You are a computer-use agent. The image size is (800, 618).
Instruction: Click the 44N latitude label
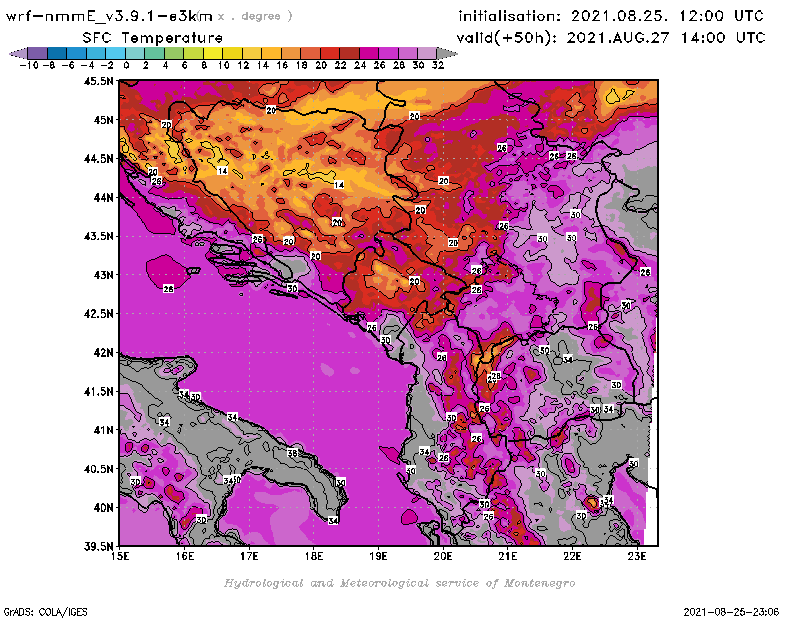pyautogui.click(x=103, y=197)
